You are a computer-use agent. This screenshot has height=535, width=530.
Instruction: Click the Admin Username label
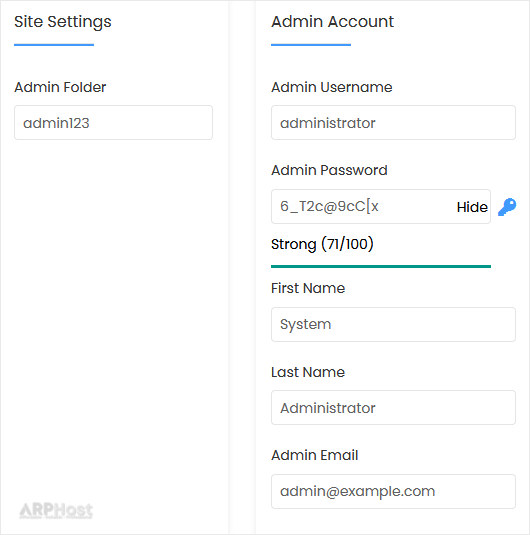pos(332,87)
